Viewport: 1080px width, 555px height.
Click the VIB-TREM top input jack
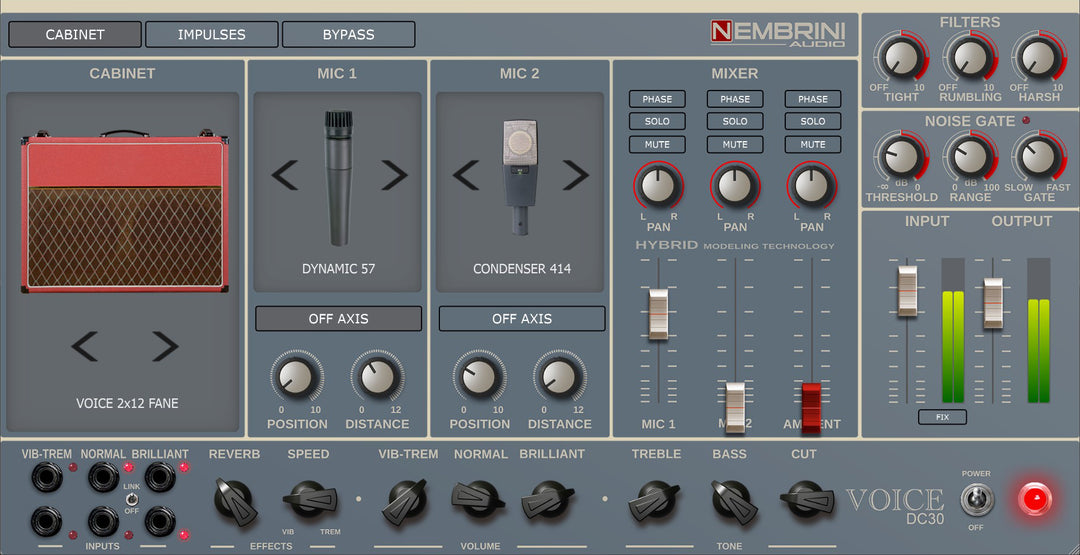[47, 478]
